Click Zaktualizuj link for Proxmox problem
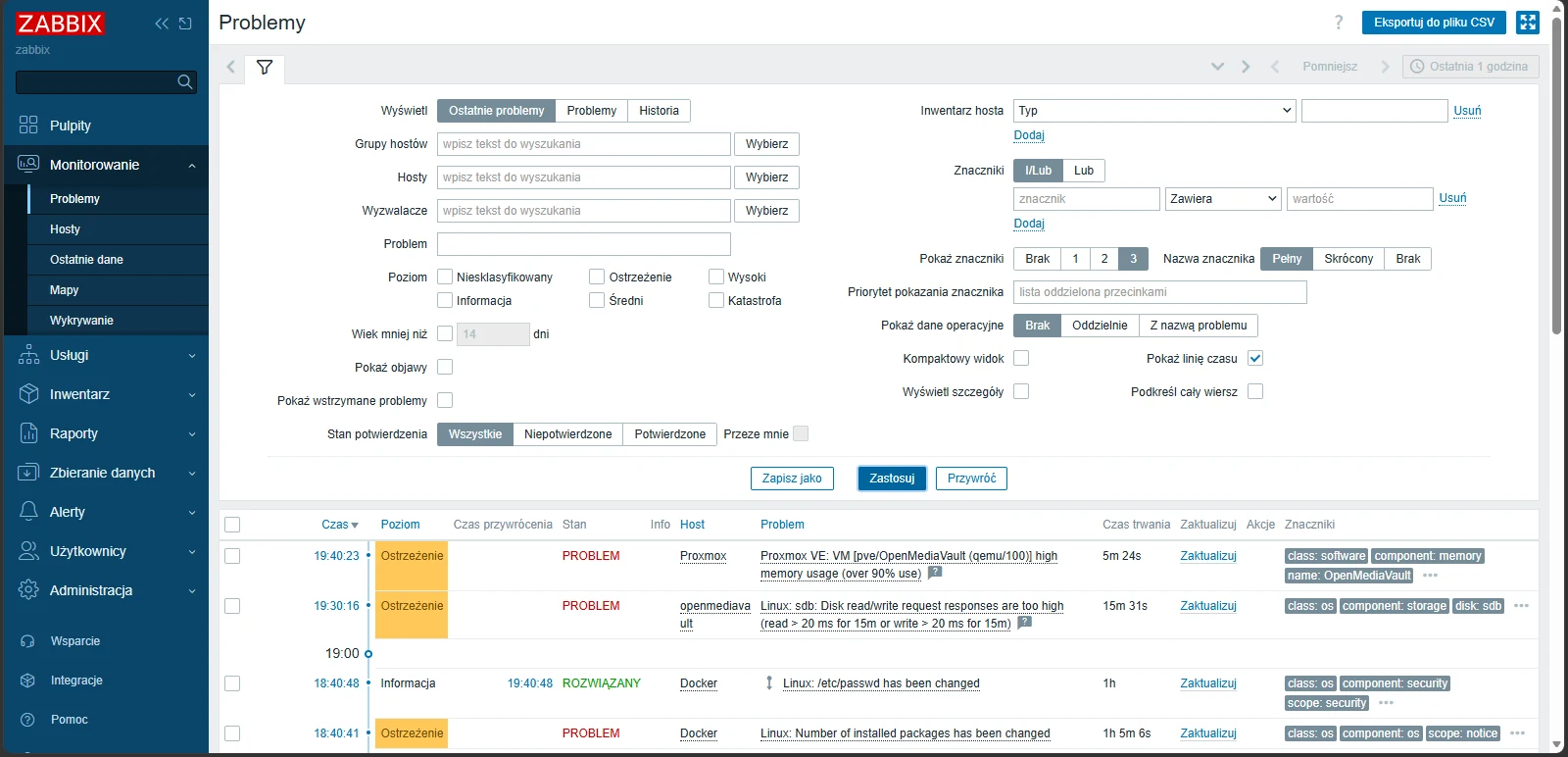The height and width of the screenshot is (757, 1568). (x=1207, y=556)
